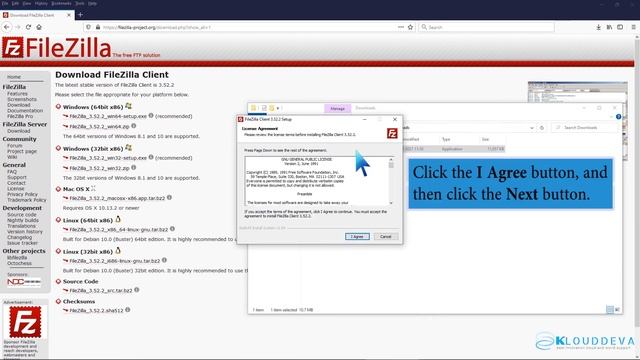Open the Firefox hamburger menu
The height and width of the screenshot is (360, 640).
(633, 27)
